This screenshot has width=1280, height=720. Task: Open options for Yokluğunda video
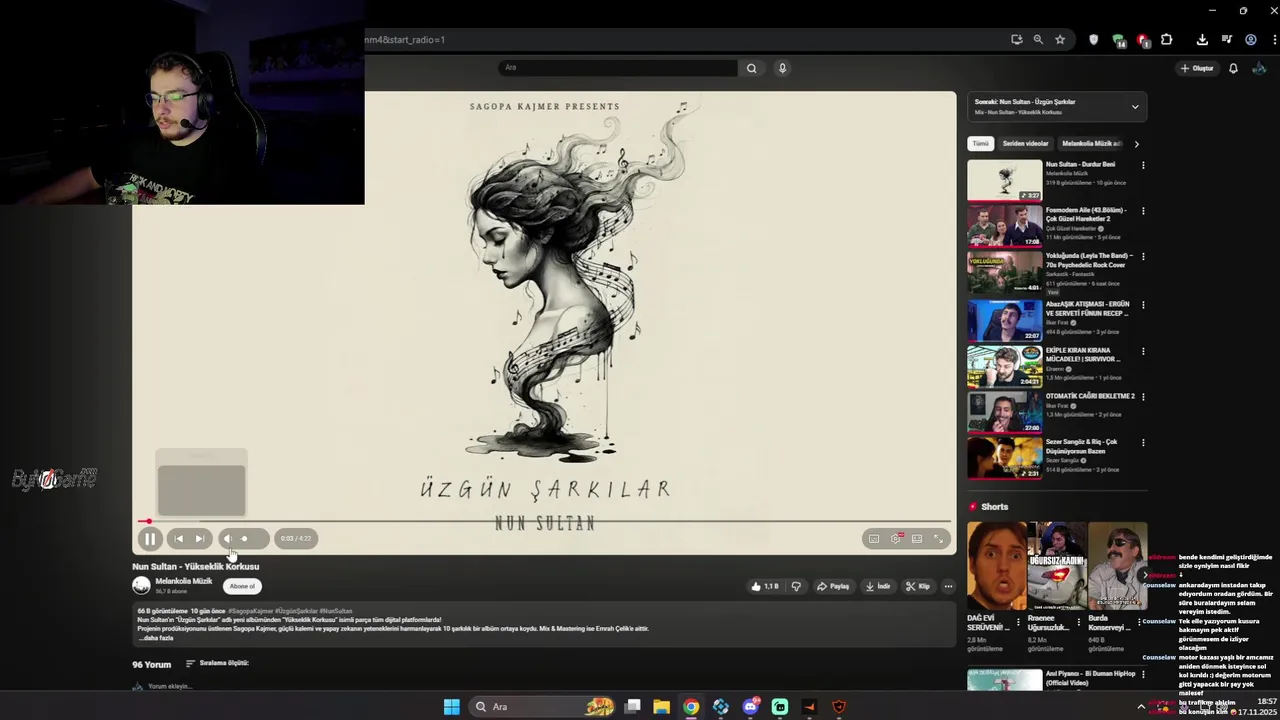[x=1143, y=258]
